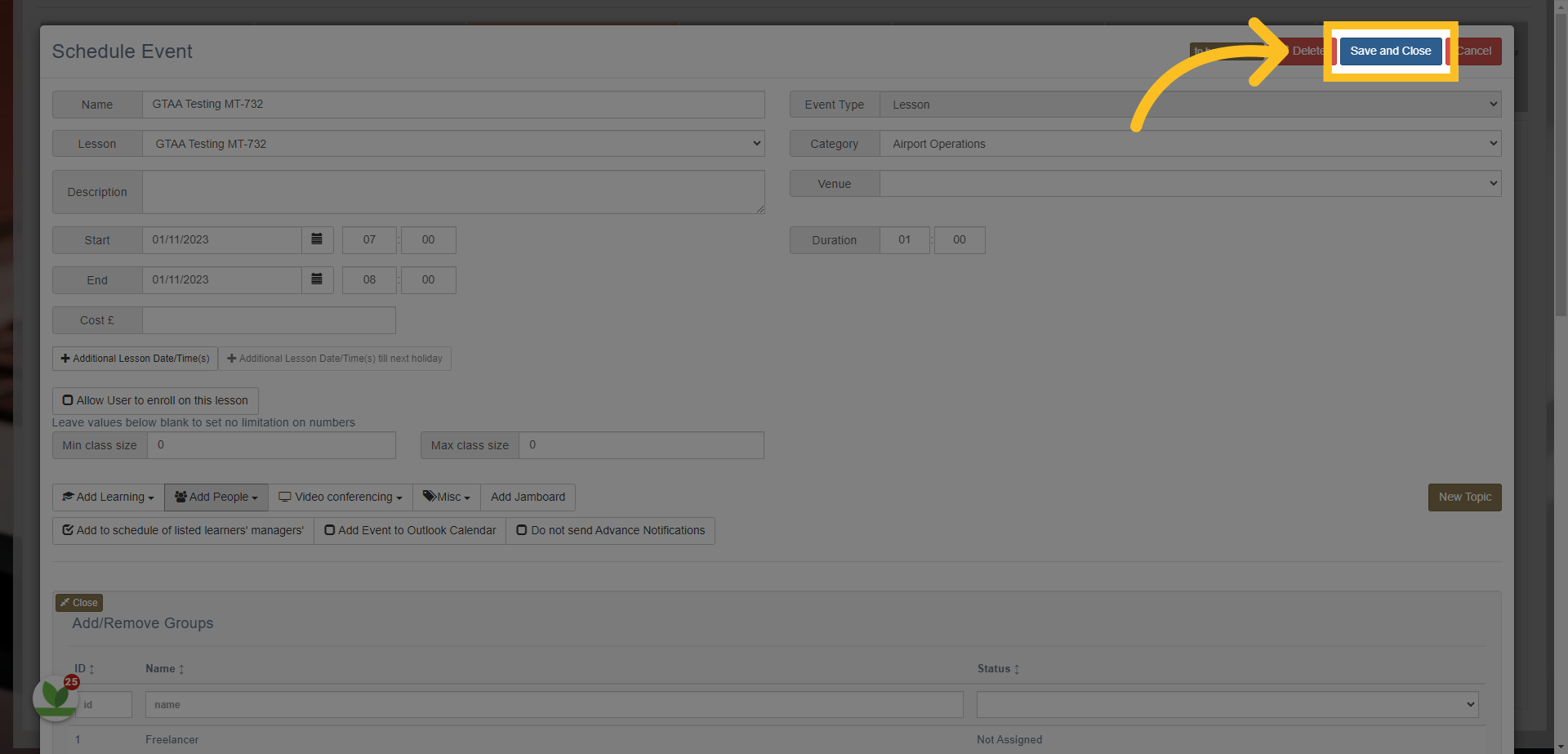Image resolution: width=1568 pixels, height=754 pixels.
Task: Click the Start hour field
Action: (x=369, y=240)
